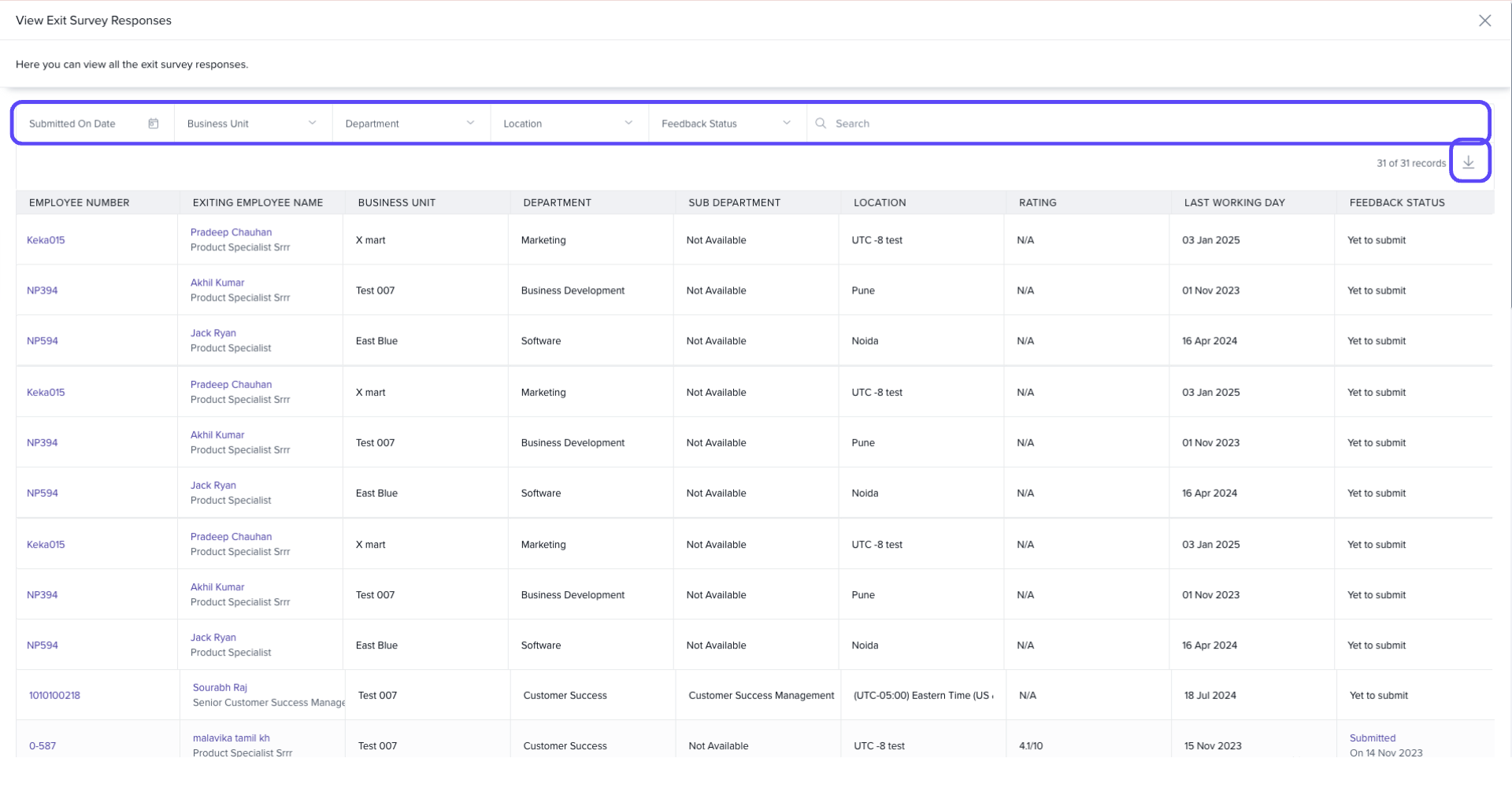Open employee number 1010100218 link

pos(54,695)
